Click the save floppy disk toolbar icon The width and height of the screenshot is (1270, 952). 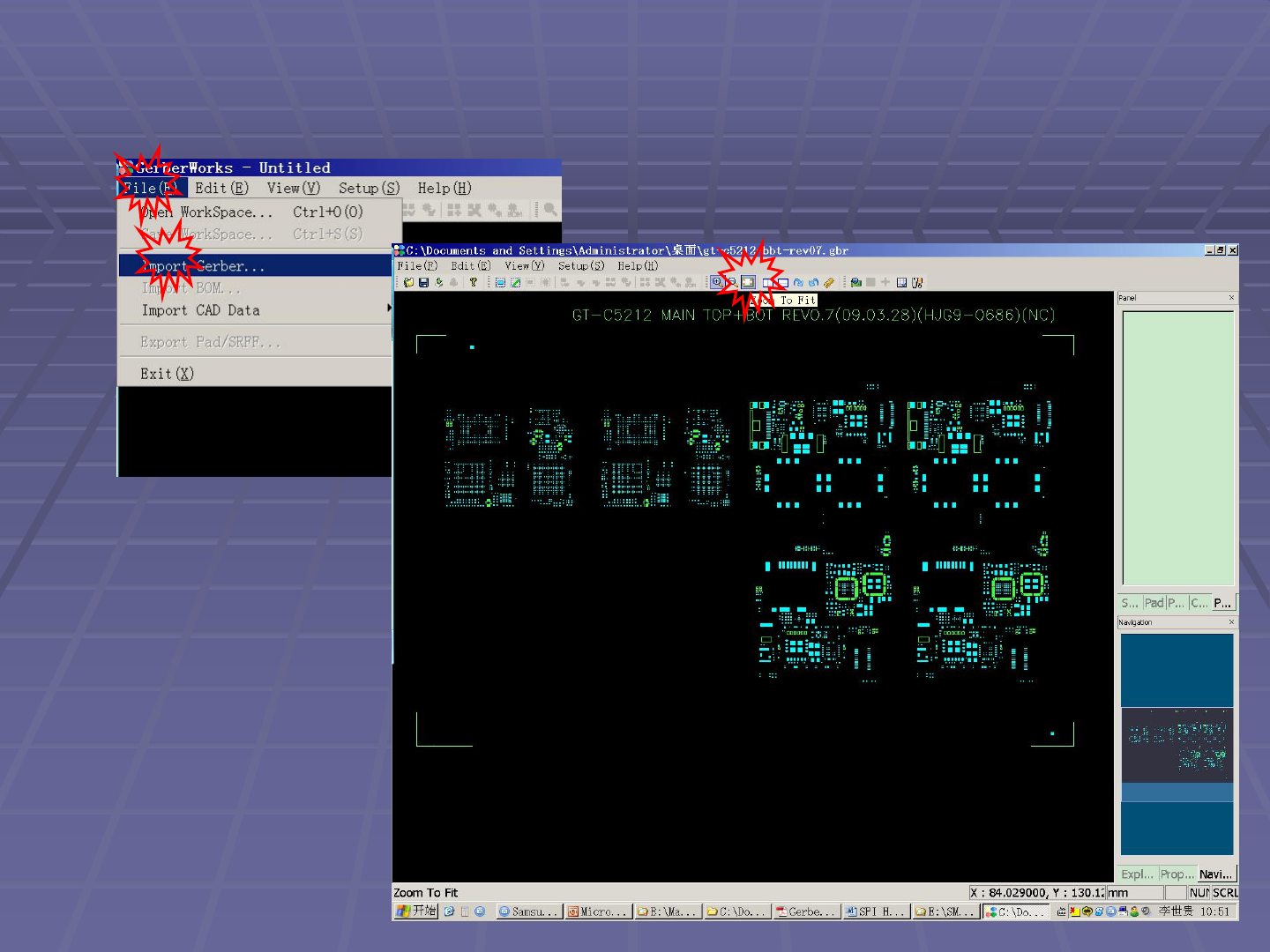[x=423, y=282]
